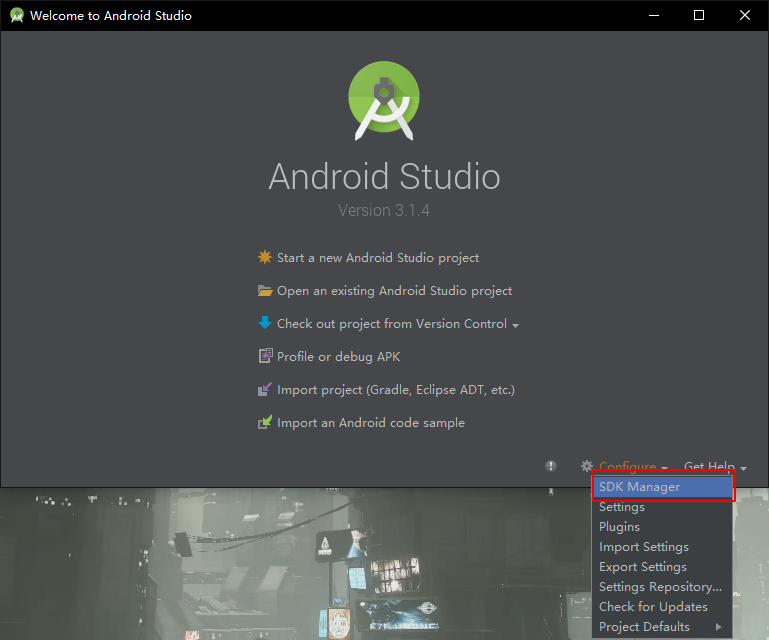Open Plugins from Configure menu
Image resolution: width=769 pixels, height=640 pixels.
663,527
